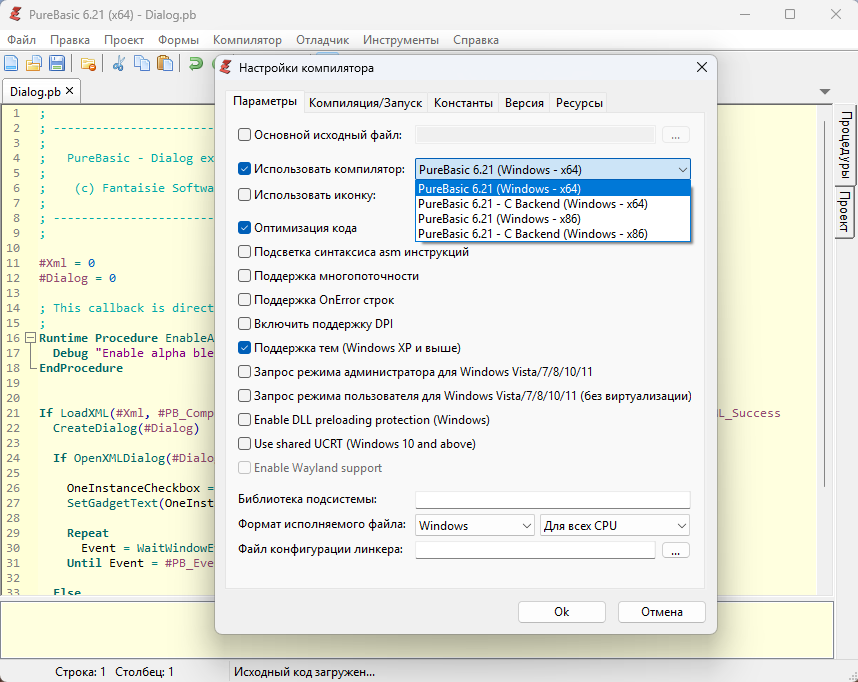Viewport: 858px width, 682px height.
Task: Choose 'PureBasic 6.21 - C Backend (Windows - x64)'
Action: [553, 204]
